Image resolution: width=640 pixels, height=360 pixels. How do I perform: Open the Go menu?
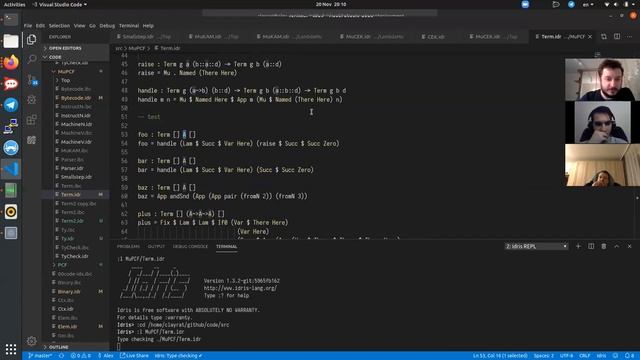92,26
